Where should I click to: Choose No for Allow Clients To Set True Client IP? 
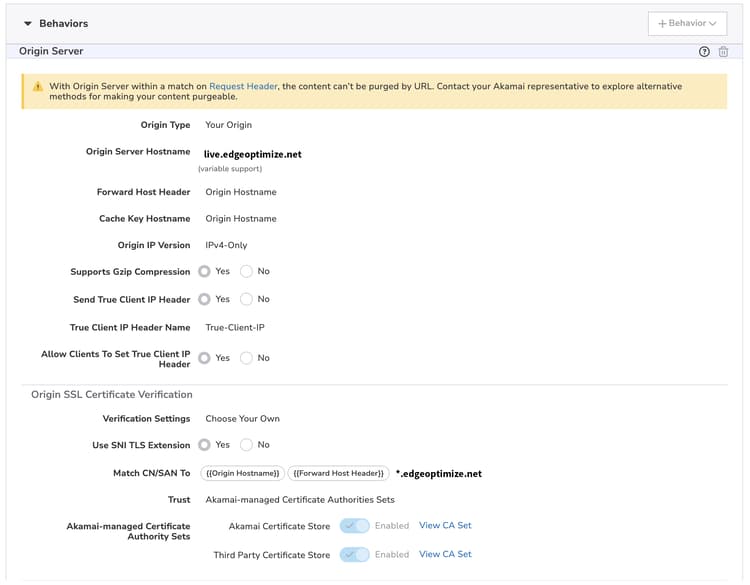tap(246, 358)
